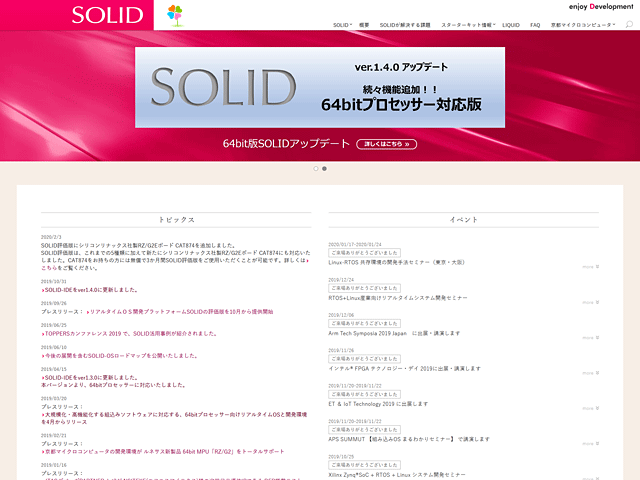Image resolution: width=640 pixels, height=480 pixels.
Task: Click the SOLID ver.1.4.0 banner image
Action: (320, 87)
